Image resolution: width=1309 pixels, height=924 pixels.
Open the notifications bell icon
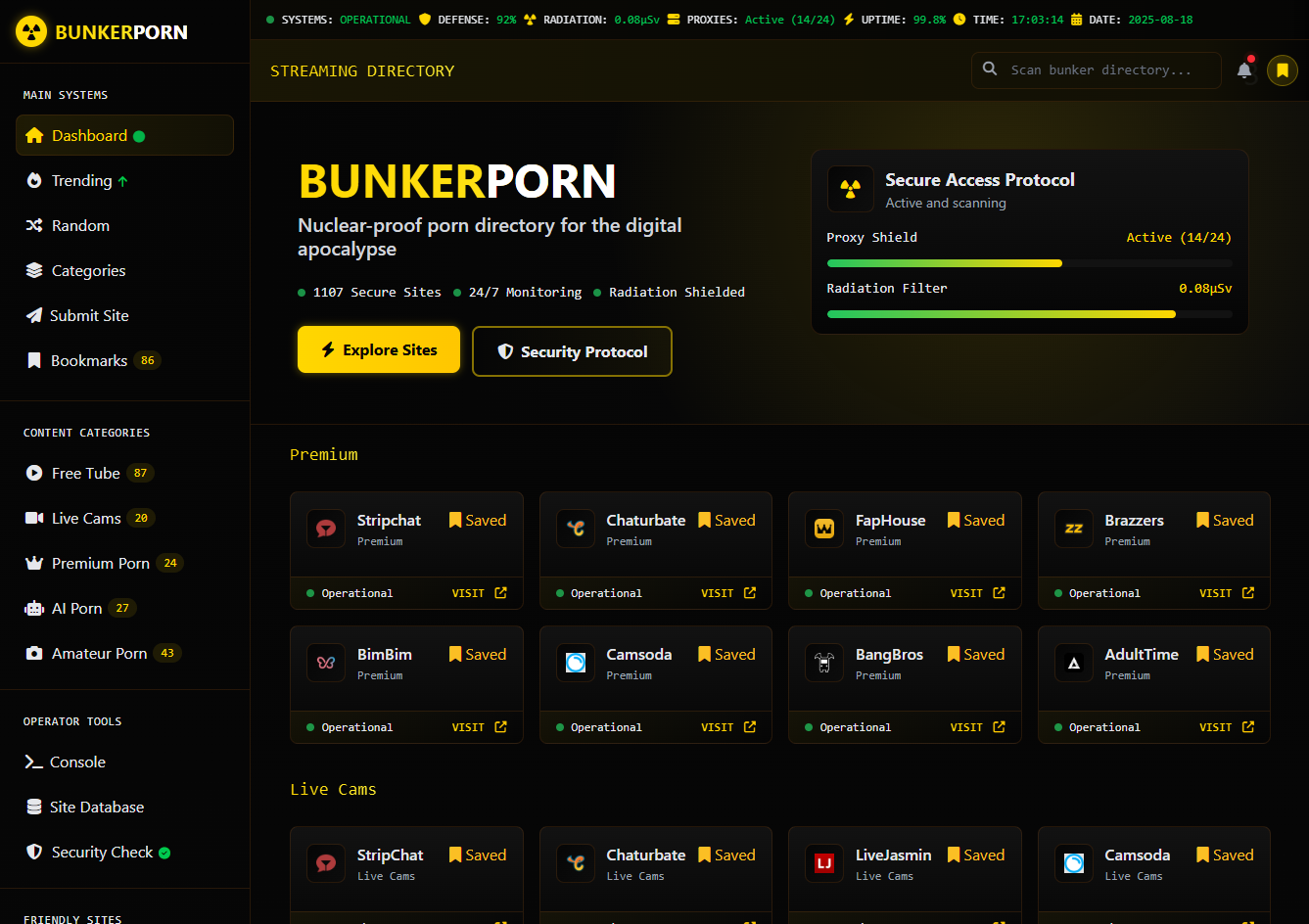pyautogui.click(x=1244, y=70)
